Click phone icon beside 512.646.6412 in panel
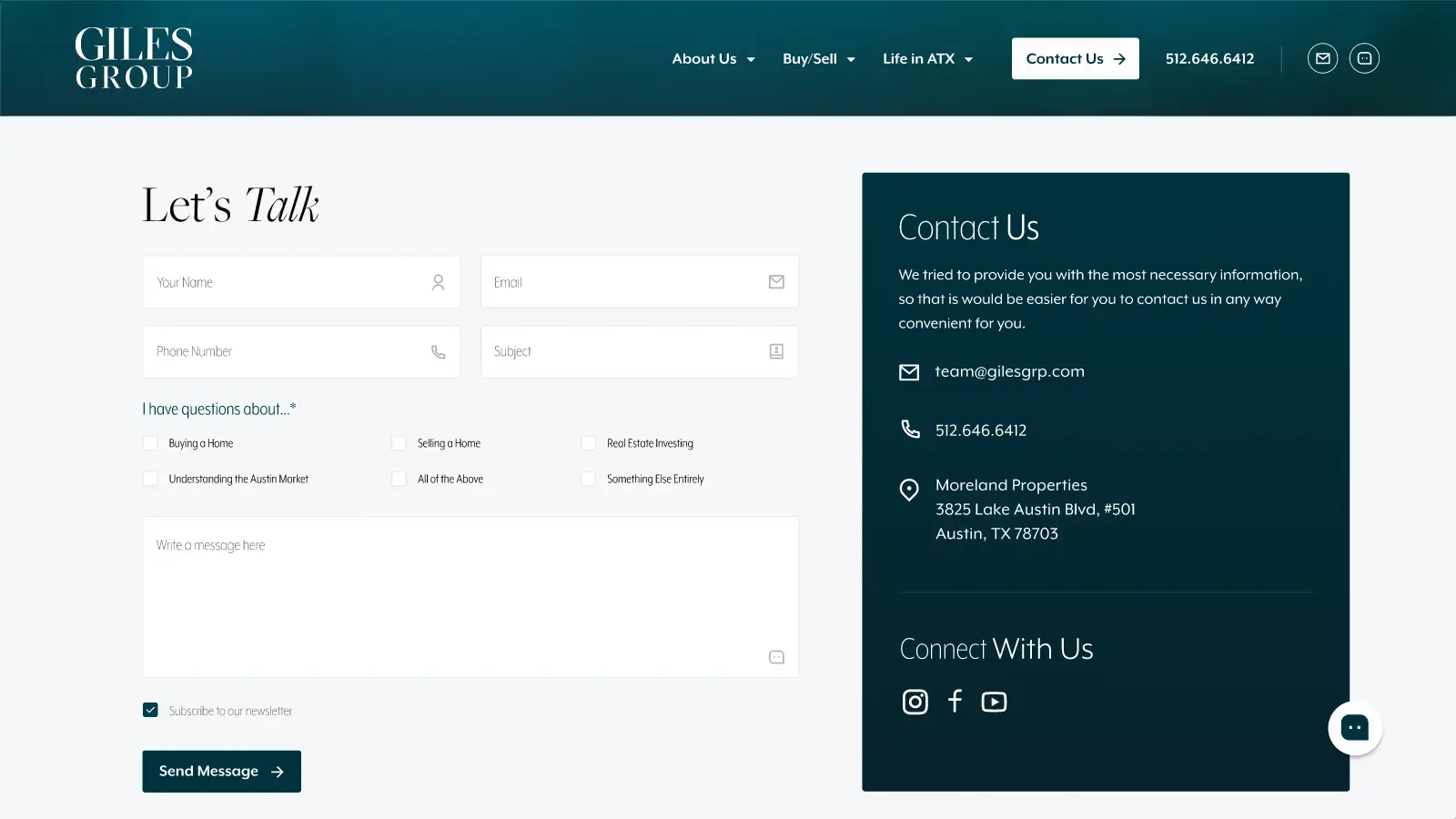 (x=910, y=429)
